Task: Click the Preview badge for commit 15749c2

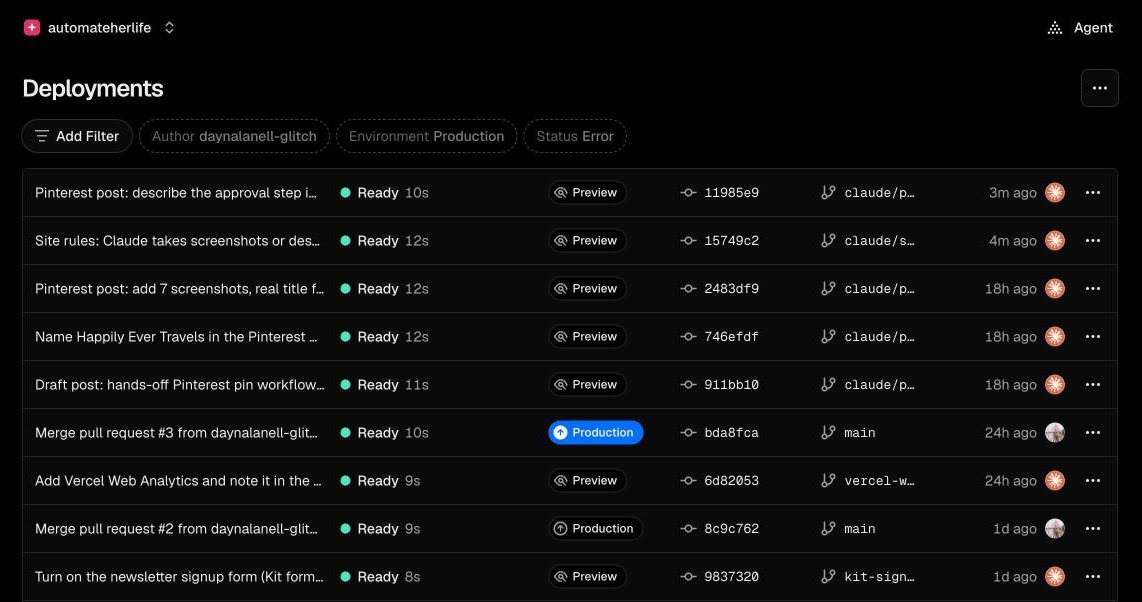Action: [587, 241]
